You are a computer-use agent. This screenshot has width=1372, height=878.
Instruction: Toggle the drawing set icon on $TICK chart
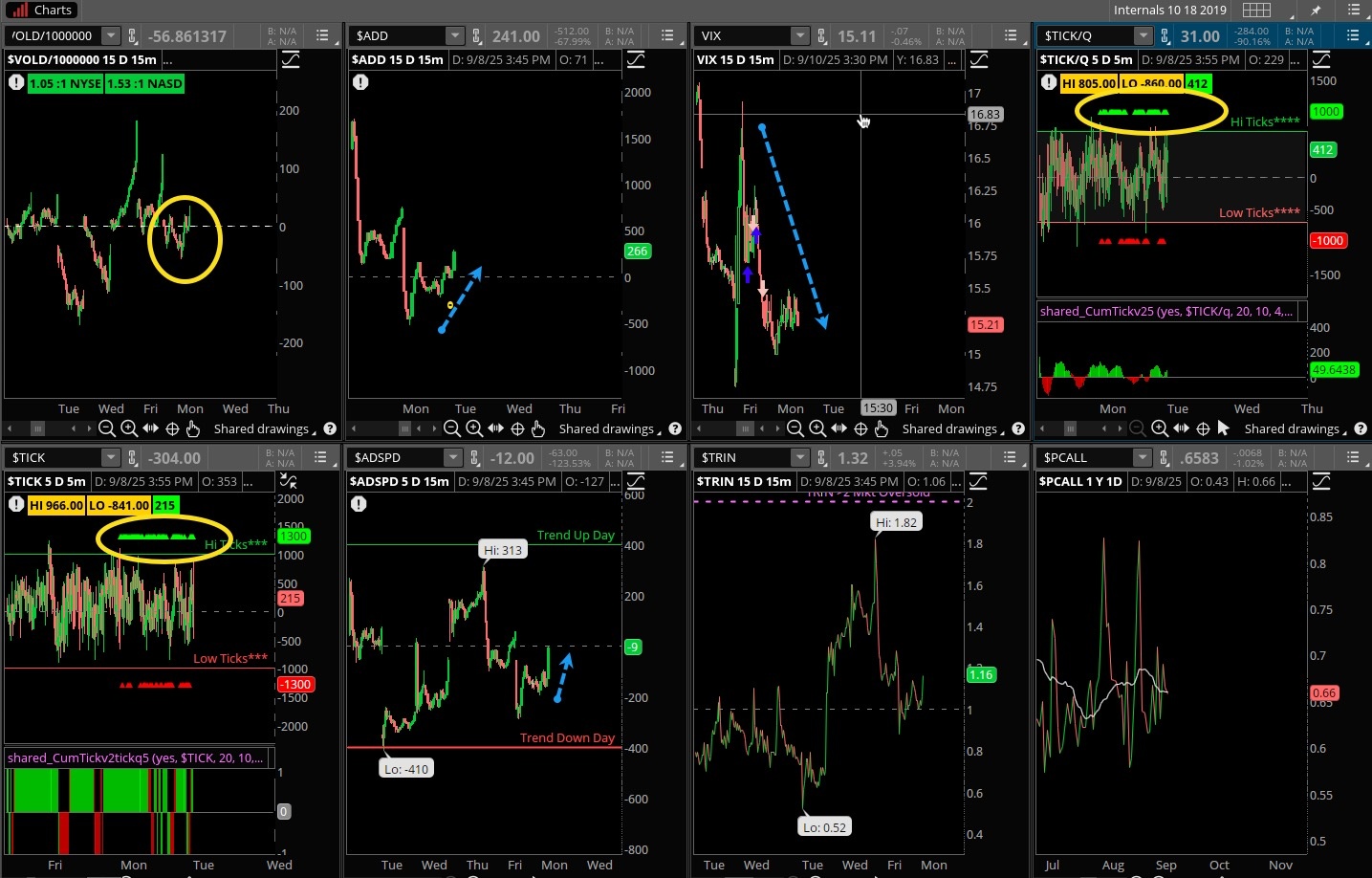pyautogui.click(x=288, y=481)
